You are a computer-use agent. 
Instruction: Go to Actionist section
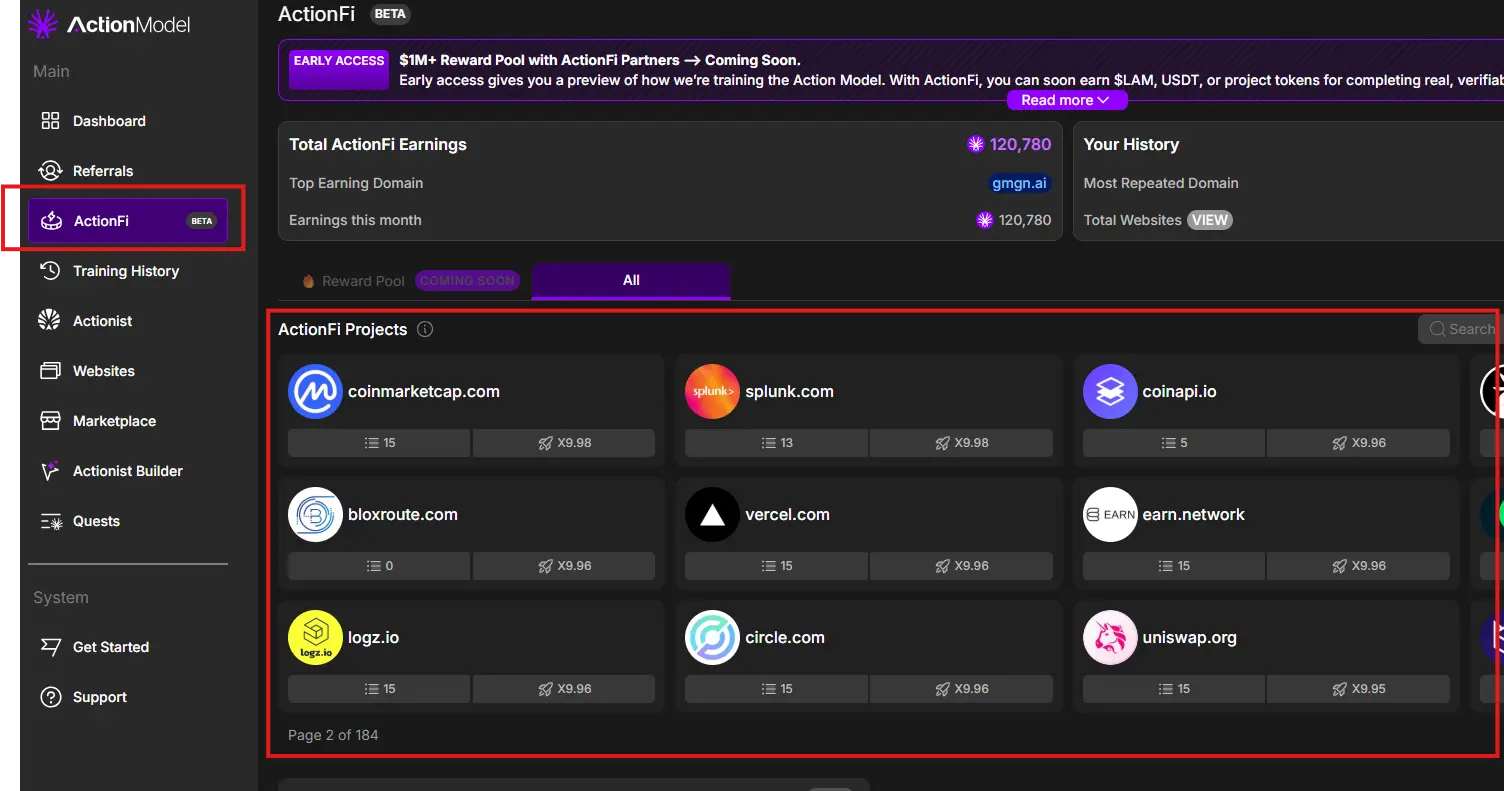point(128,321)
